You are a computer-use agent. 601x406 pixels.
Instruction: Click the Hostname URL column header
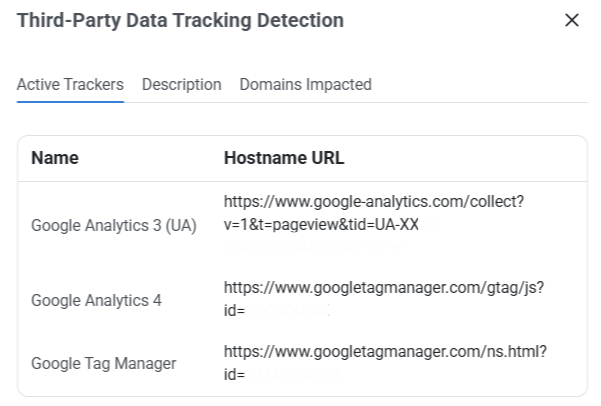[x=284, y=158]
